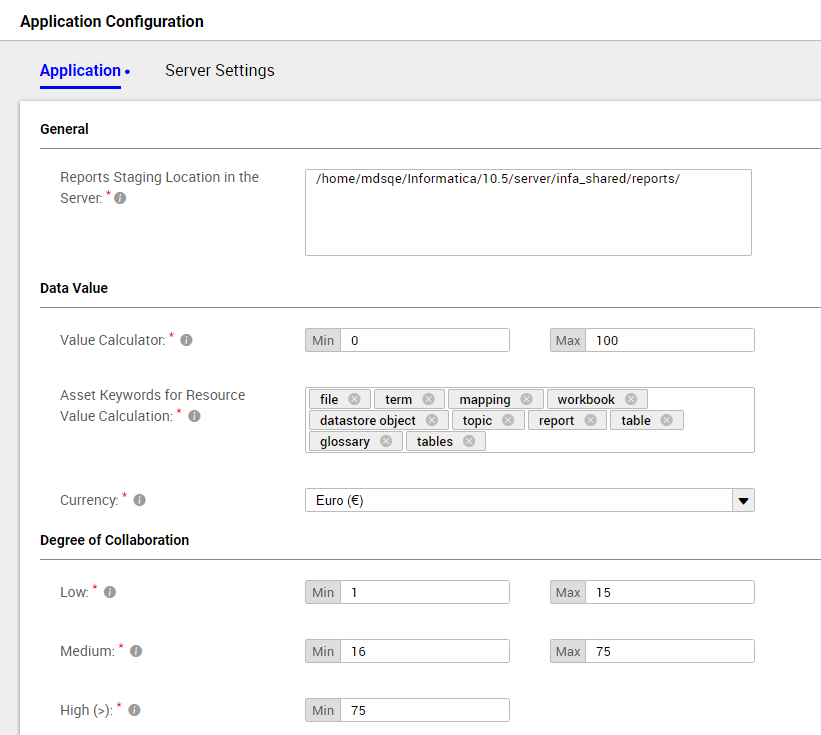Remove the "datastore object" keyword tag

(432, 420)
